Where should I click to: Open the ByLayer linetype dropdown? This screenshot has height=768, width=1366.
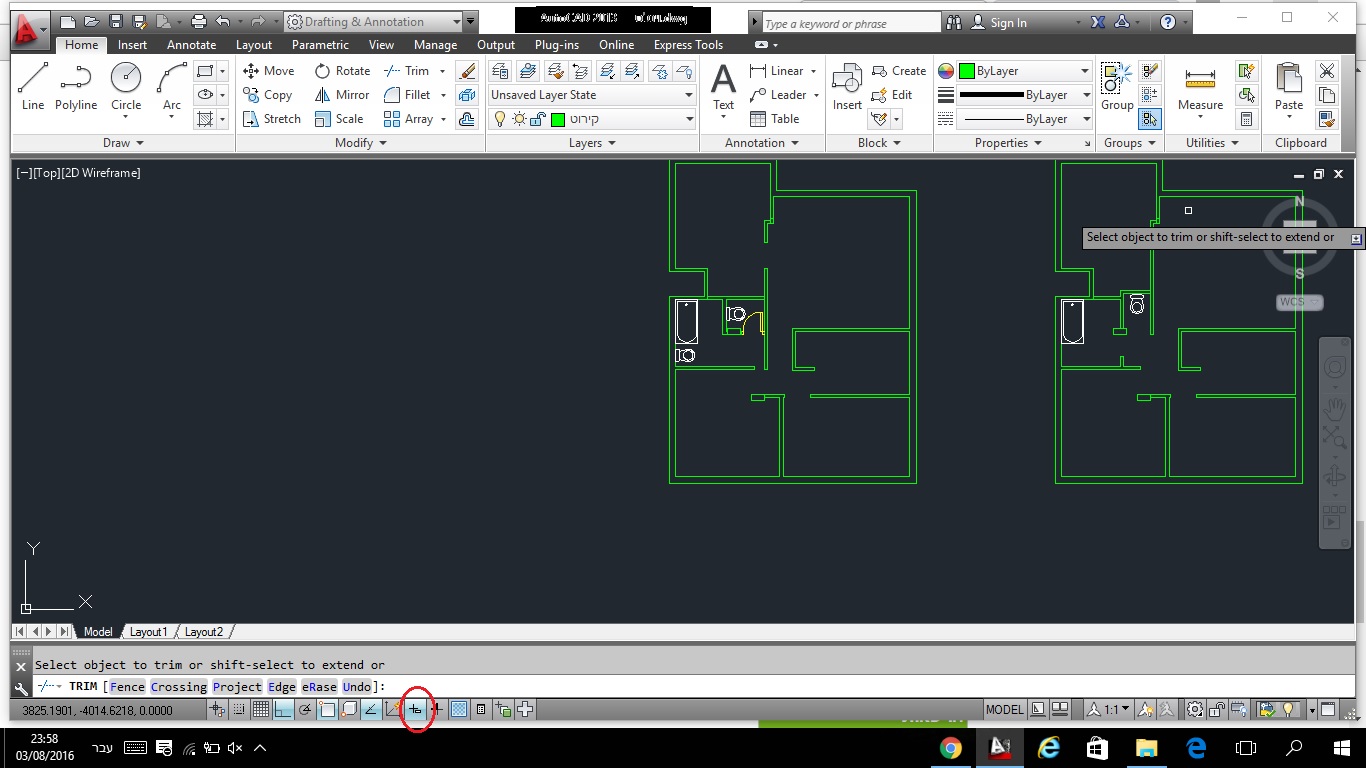click(x=1024, y=119)
